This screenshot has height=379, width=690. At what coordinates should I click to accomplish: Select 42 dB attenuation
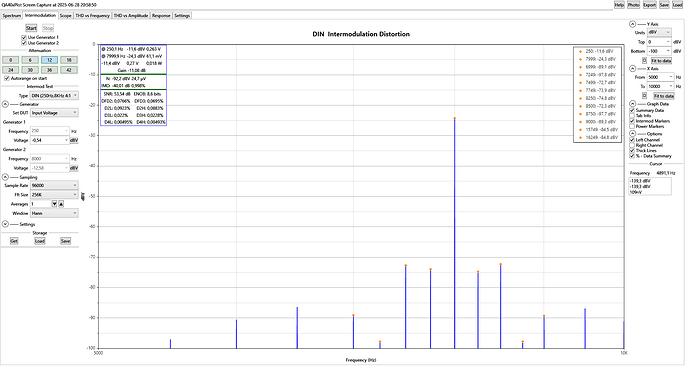[x=69, y=70]
